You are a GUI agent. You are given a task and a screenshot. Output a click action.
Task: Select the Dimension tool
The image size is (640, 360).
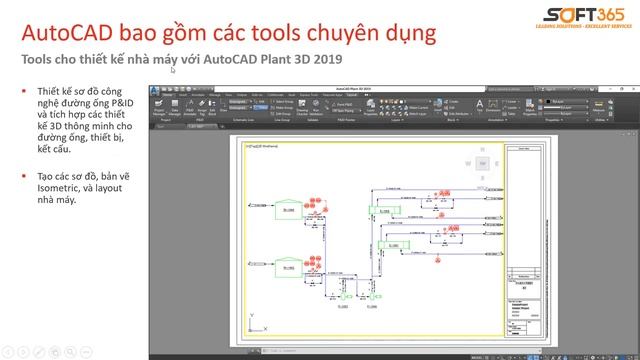tap(493, 105)
